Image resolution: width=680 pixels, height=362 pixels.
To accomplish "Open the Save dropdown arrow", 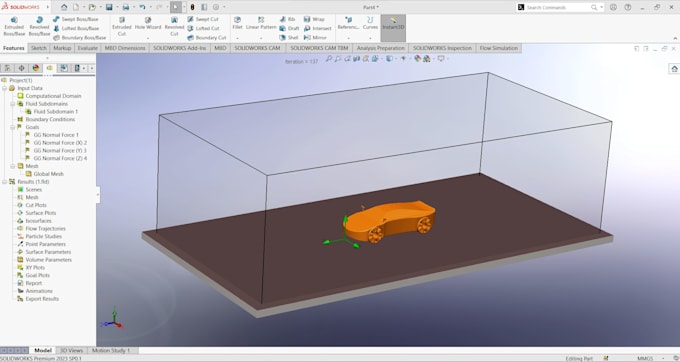I will [117, 7].
